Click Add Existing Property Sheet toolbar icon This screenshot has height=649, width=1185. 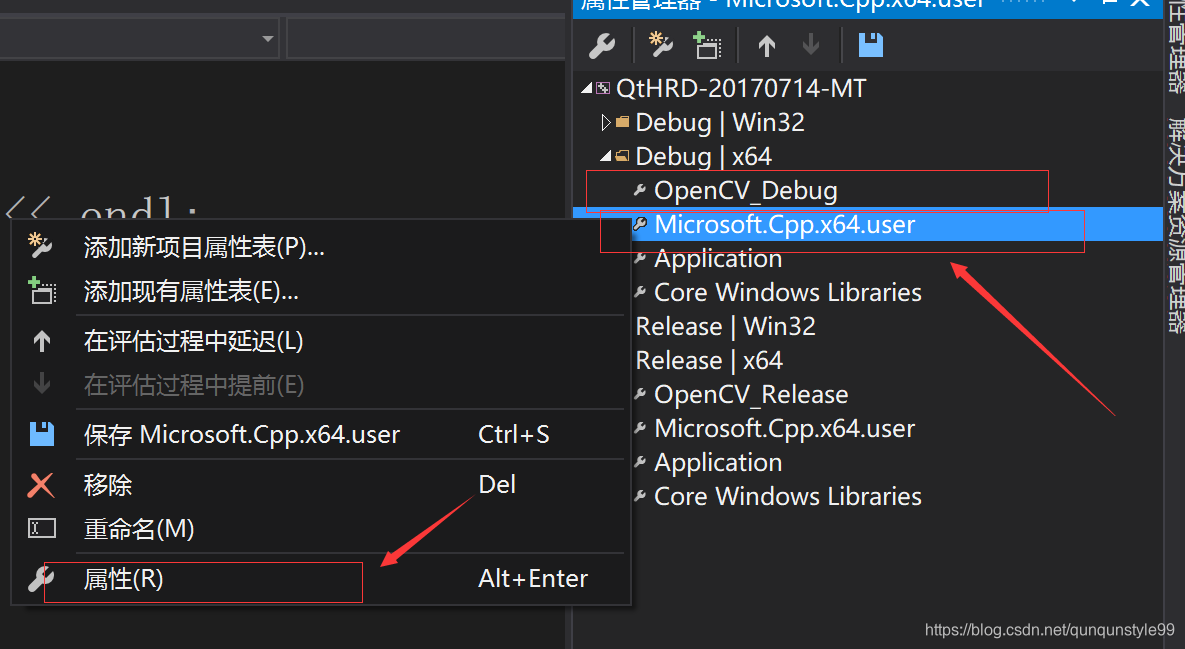click(x=707, y=45)
